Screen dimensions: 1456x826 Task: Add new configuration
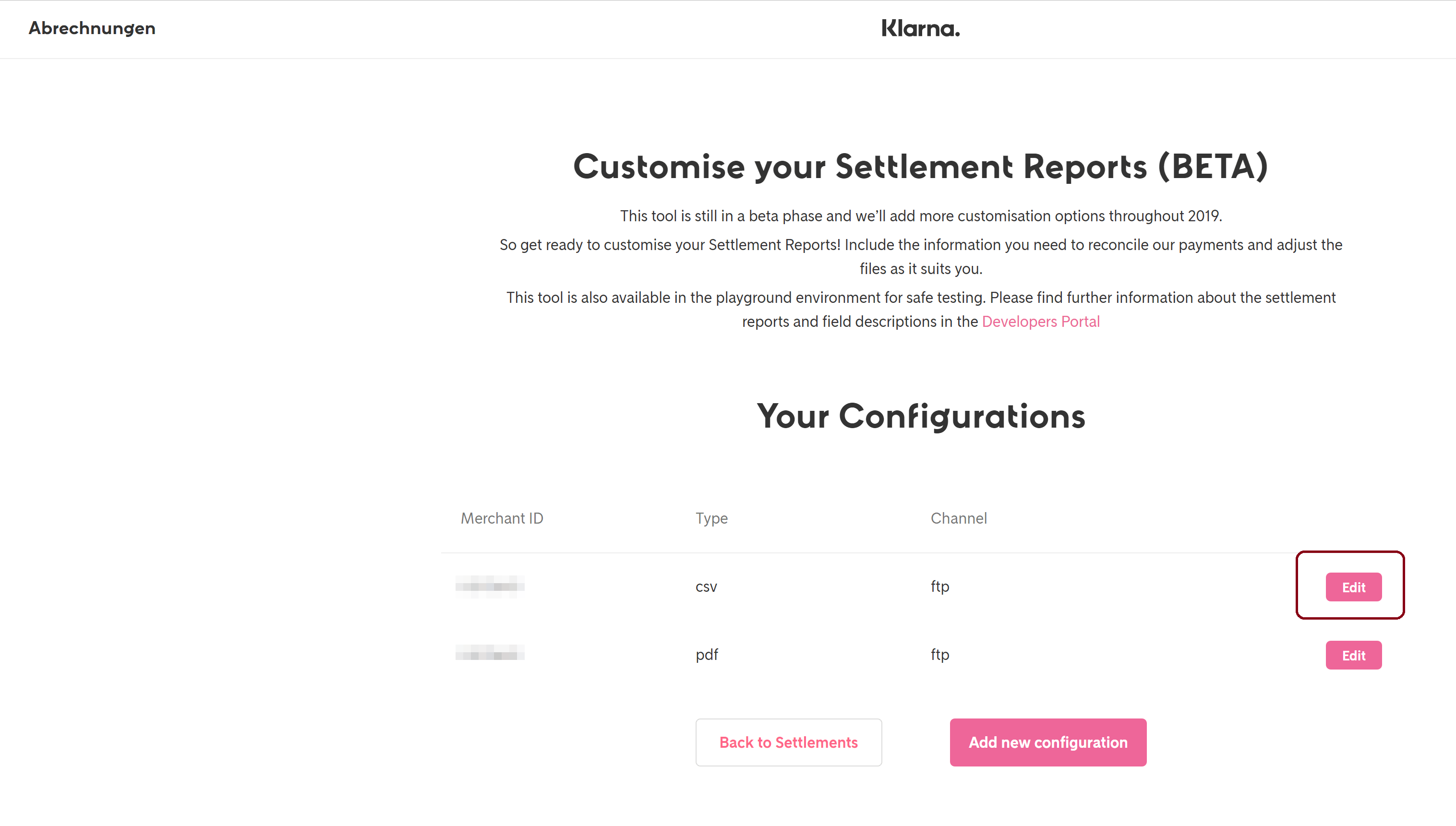tap(1047, 742)
